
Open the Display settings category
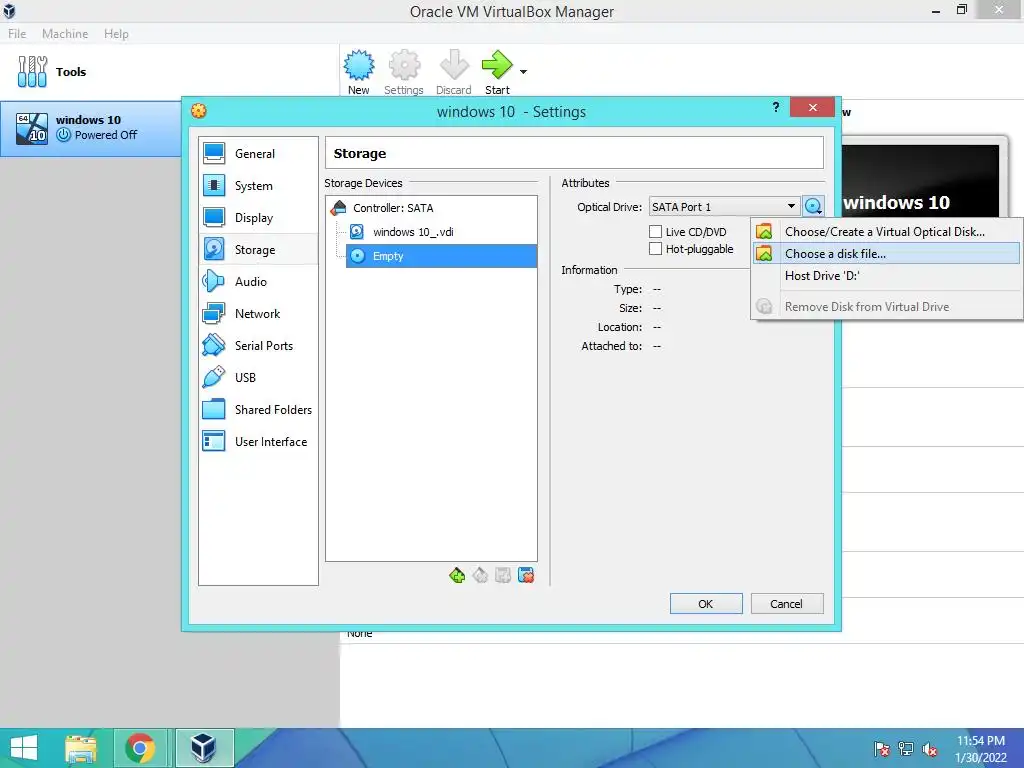point(259,217)
